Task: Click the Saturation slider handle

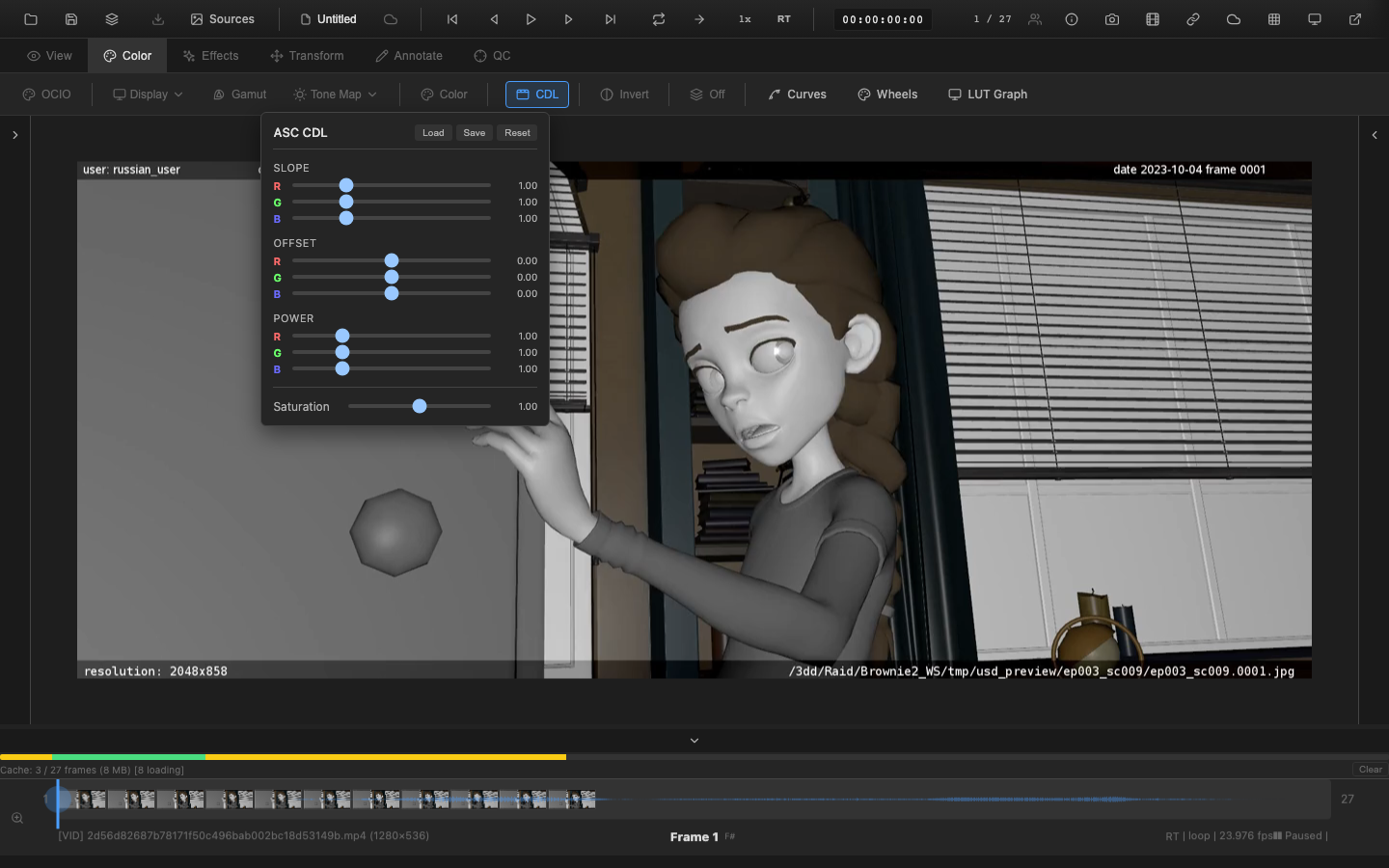Action: [420, 406]
